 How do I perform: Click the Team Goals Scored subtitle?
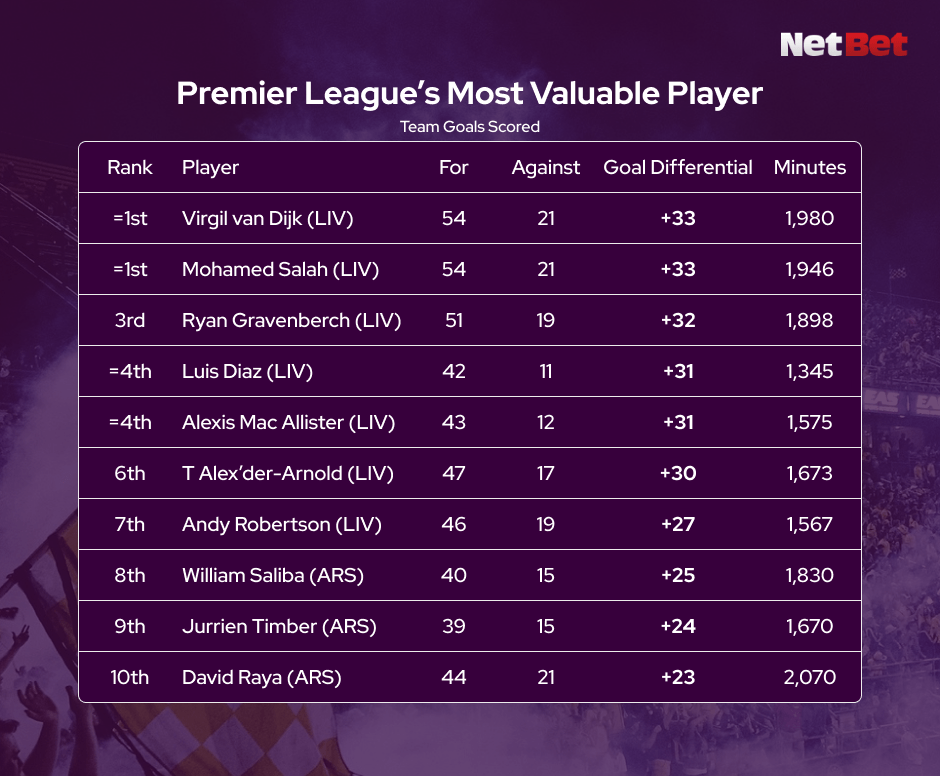pos(469,127)
